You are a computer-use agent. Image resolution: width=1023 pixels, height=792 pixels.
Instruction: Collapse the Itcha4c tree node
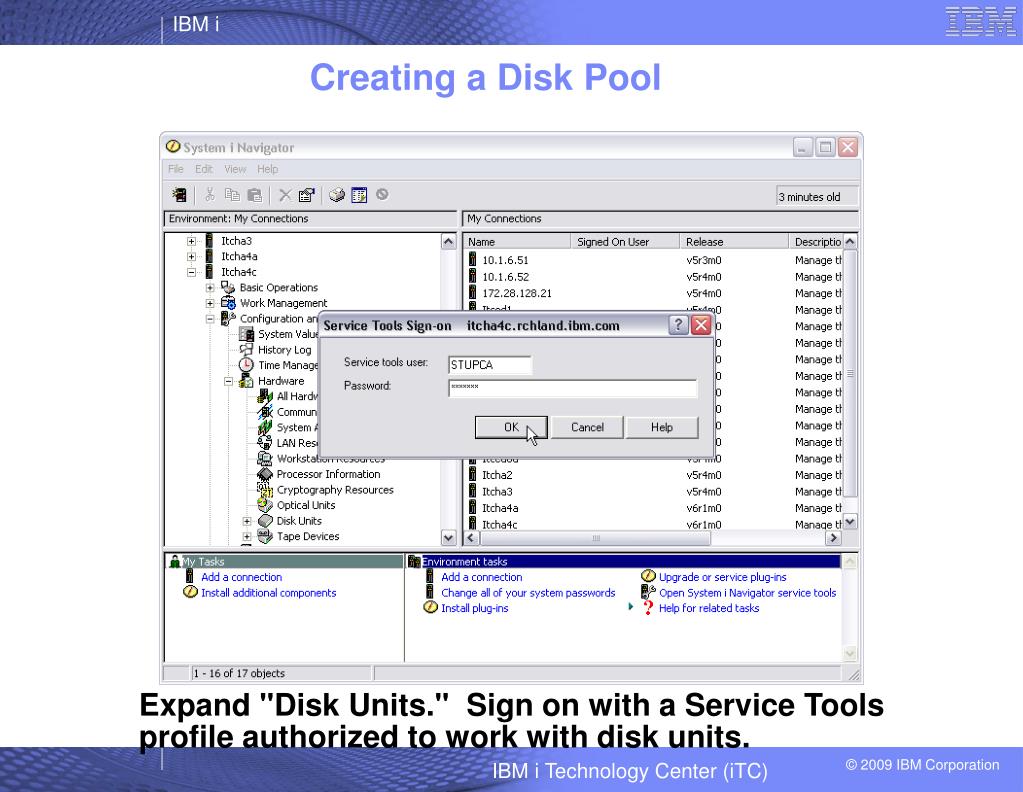[x=191, y=272]
